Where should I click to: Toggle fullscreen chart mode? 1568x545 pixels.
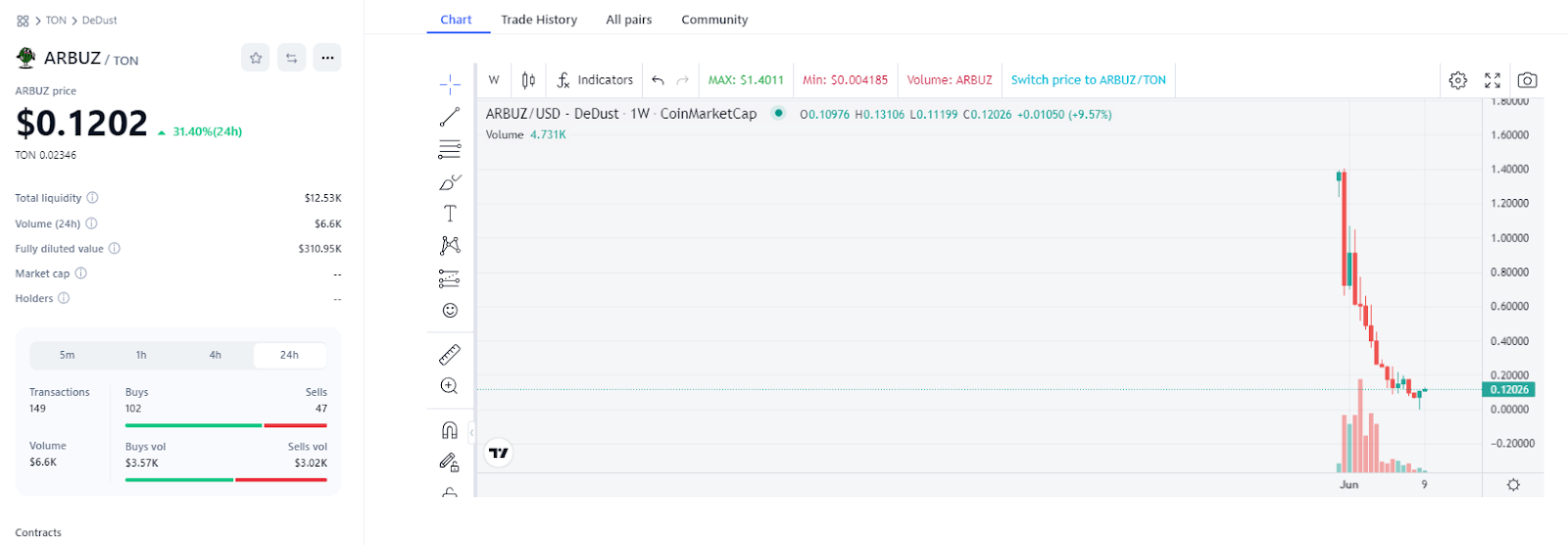point(1493,80)
